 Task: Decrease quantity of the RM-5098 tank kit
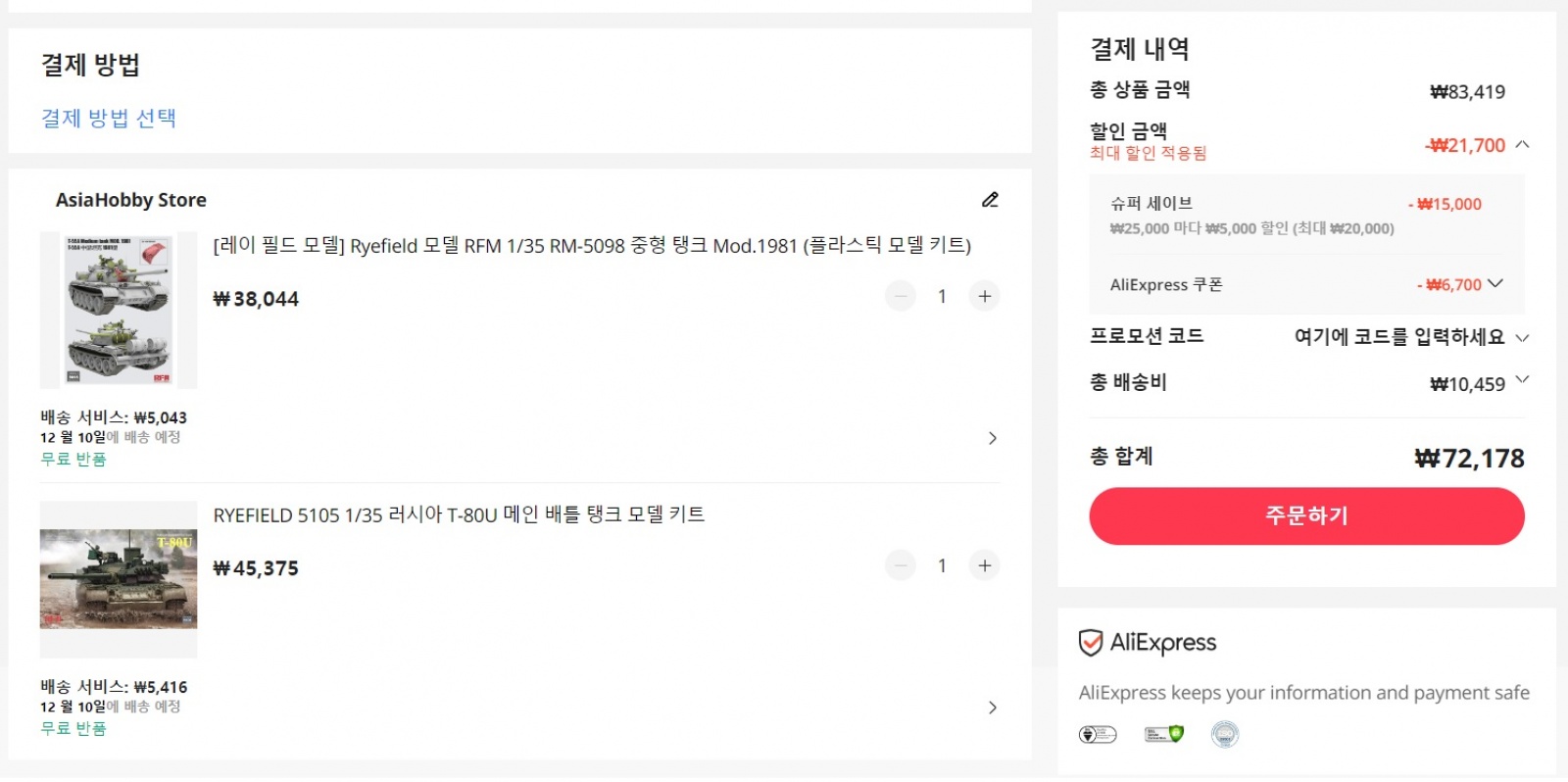pos(900,296)
